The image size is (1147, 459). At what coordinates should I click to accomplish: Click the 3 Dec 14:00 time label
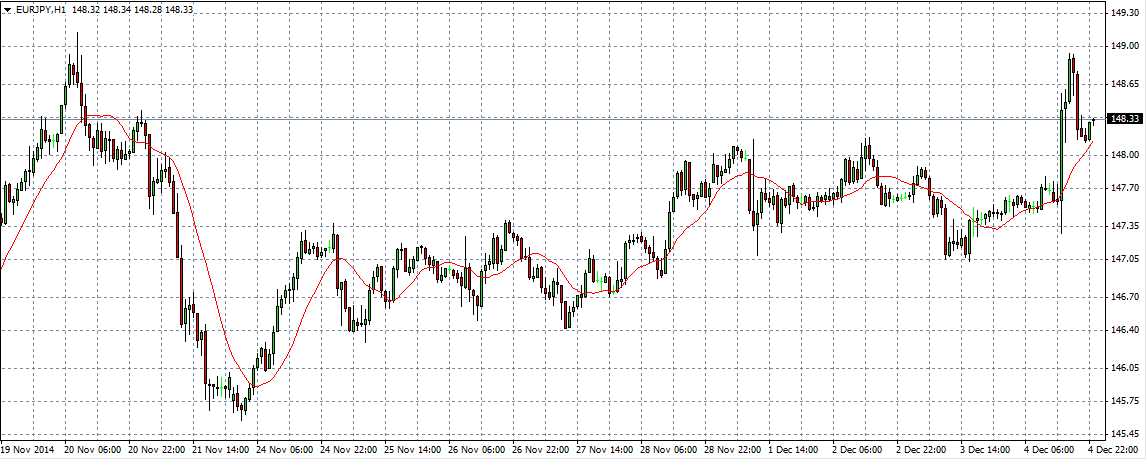click(x=985, y=449)
